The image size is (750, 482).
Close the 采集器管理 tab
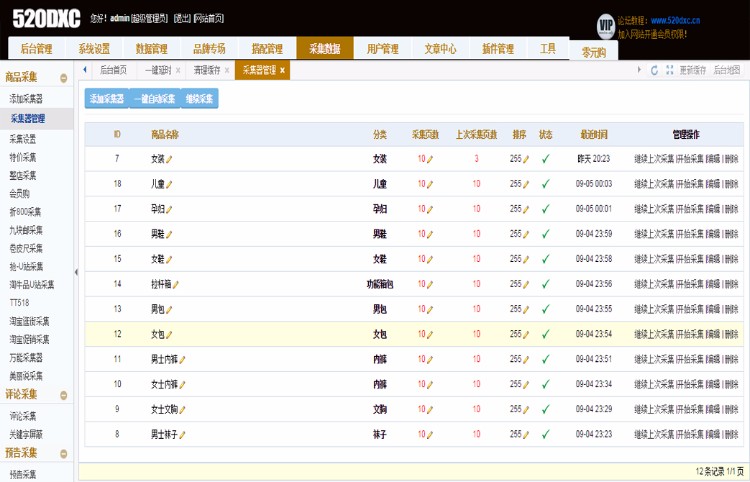(282, 70)
